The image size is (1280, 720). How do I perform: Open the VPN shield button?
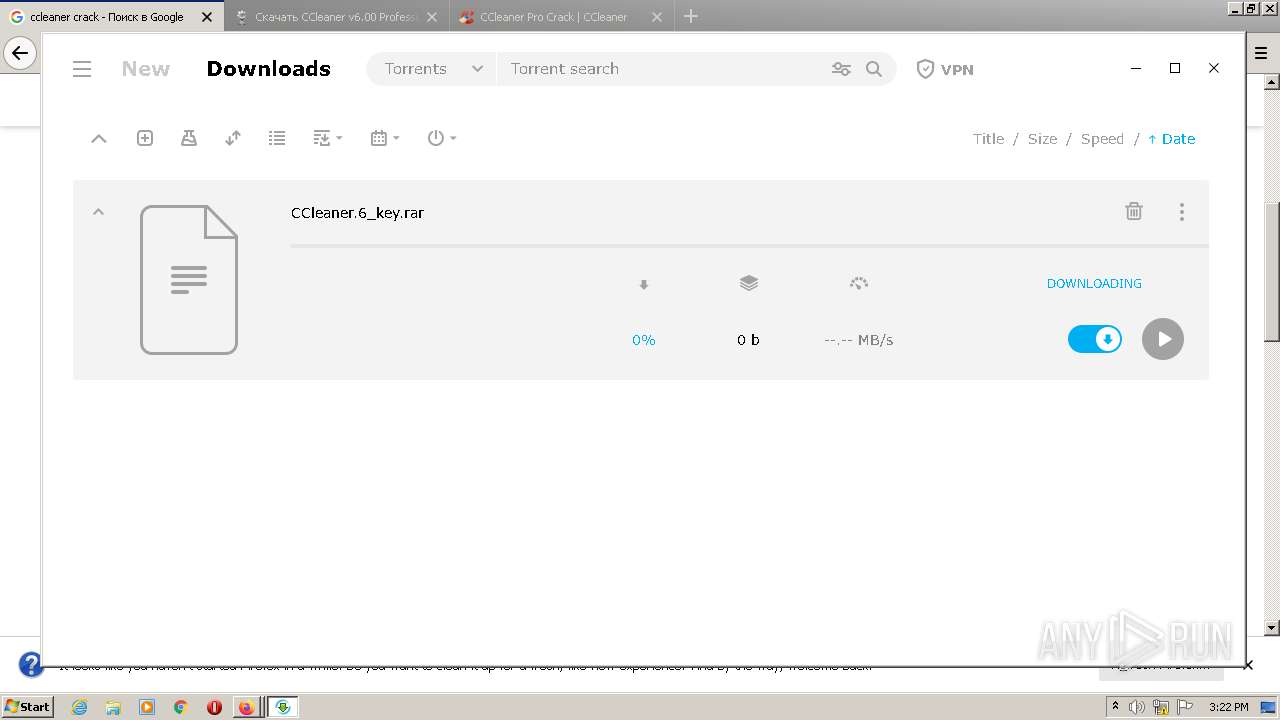coord(945,69)
